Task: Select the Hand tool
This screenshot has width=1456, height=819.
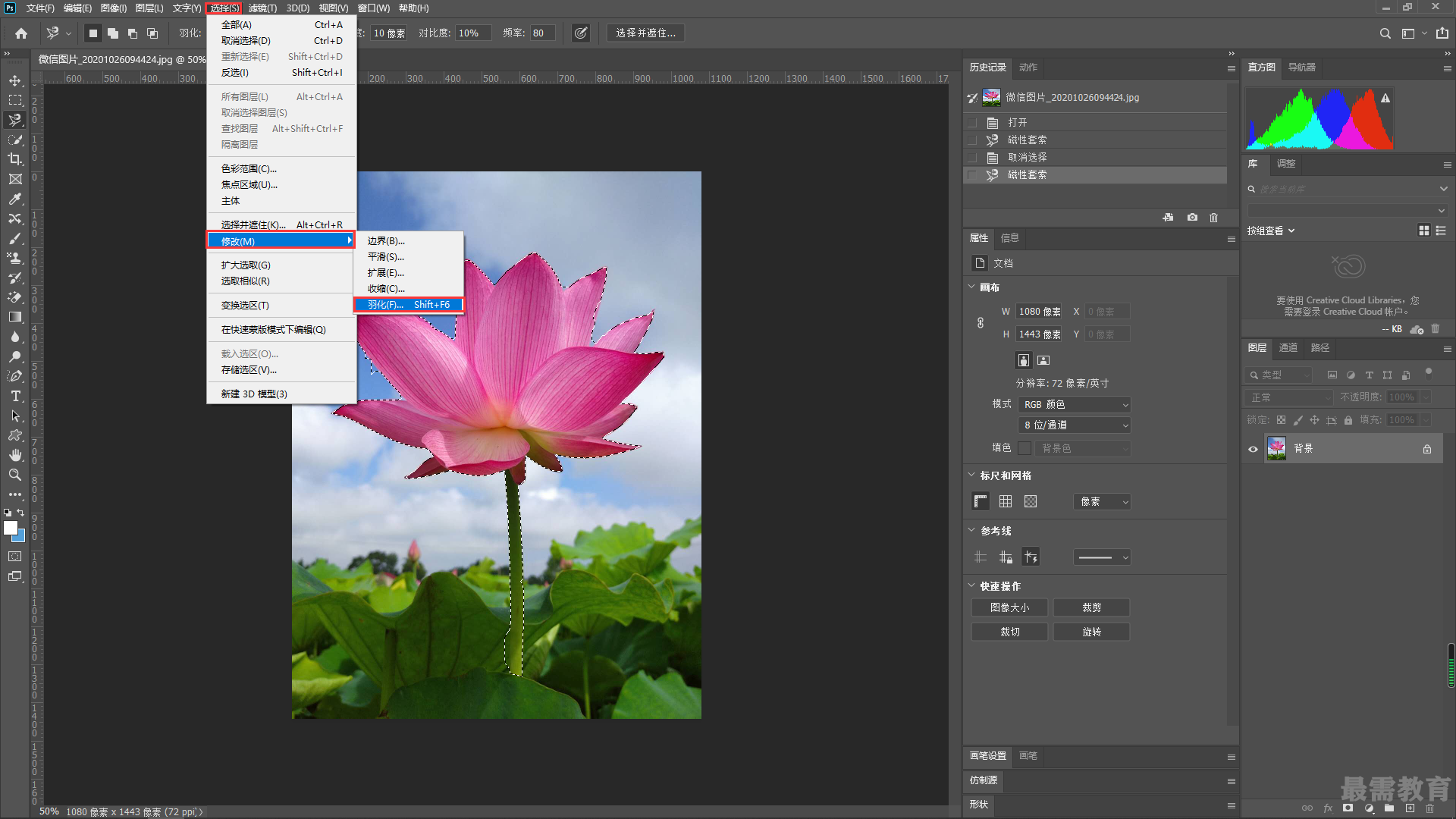Action: [15, 455]
